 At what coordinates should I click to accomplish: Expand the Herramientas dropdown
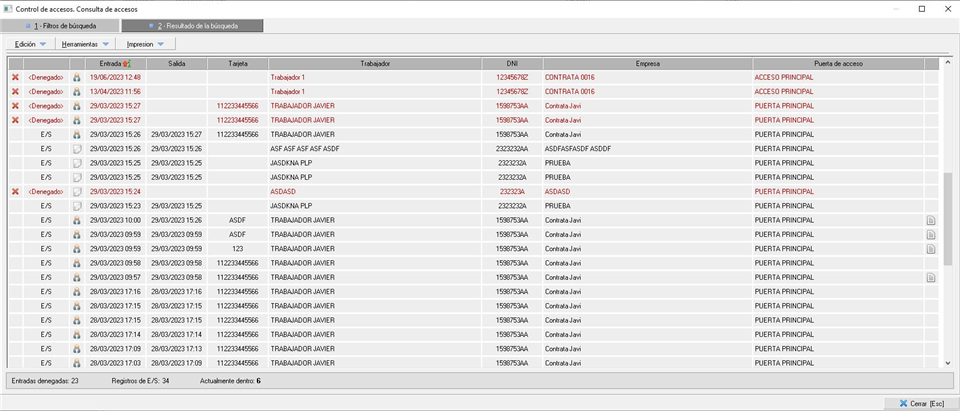coord(85,44)
